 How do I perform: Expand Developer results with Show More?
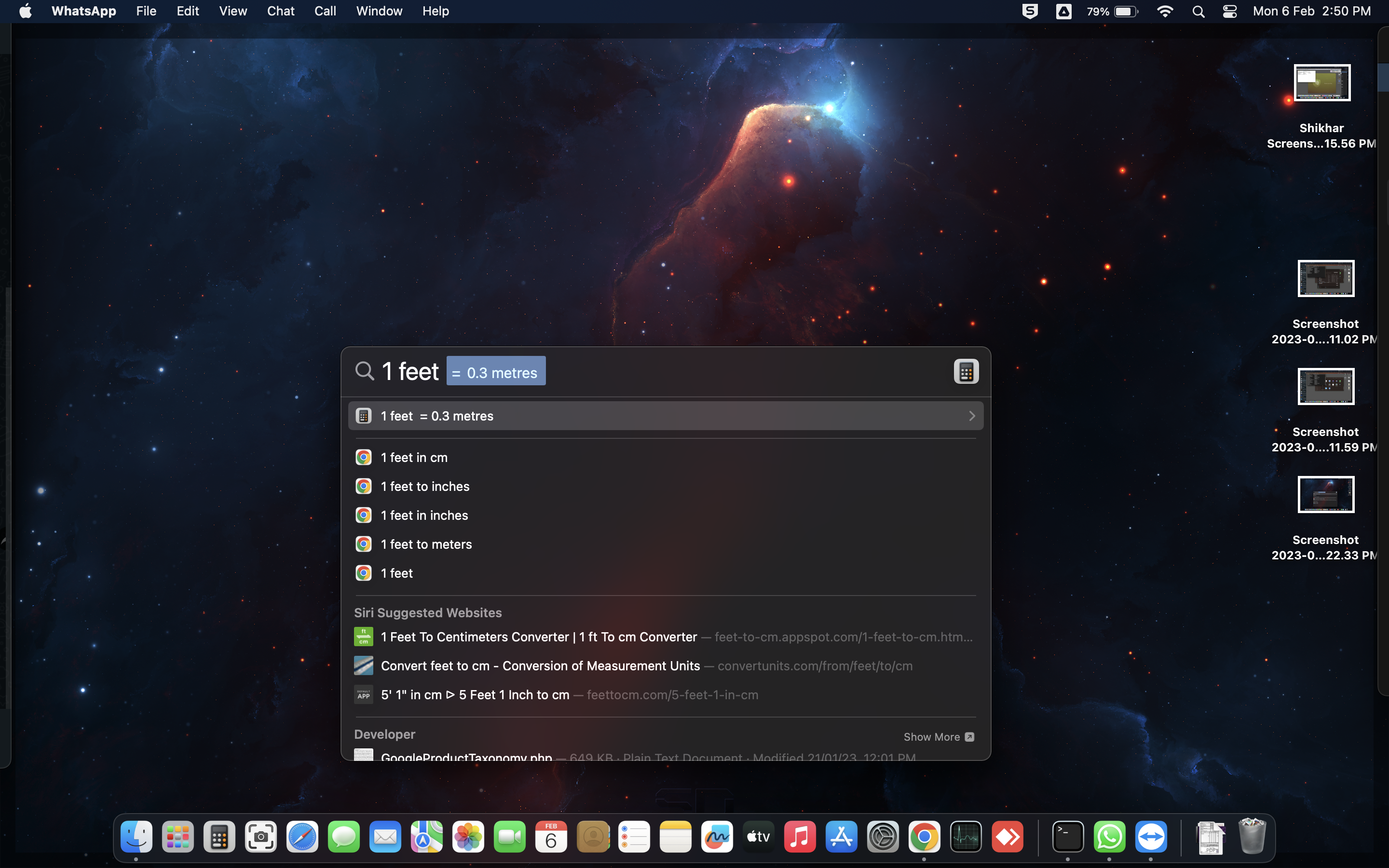[x=938, y=736]
